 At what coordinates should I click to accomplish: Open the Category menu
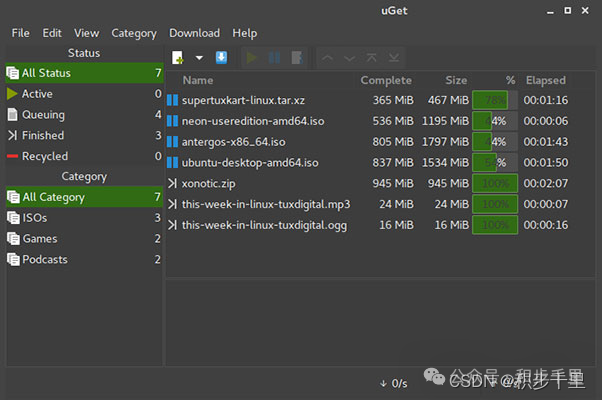134,34
